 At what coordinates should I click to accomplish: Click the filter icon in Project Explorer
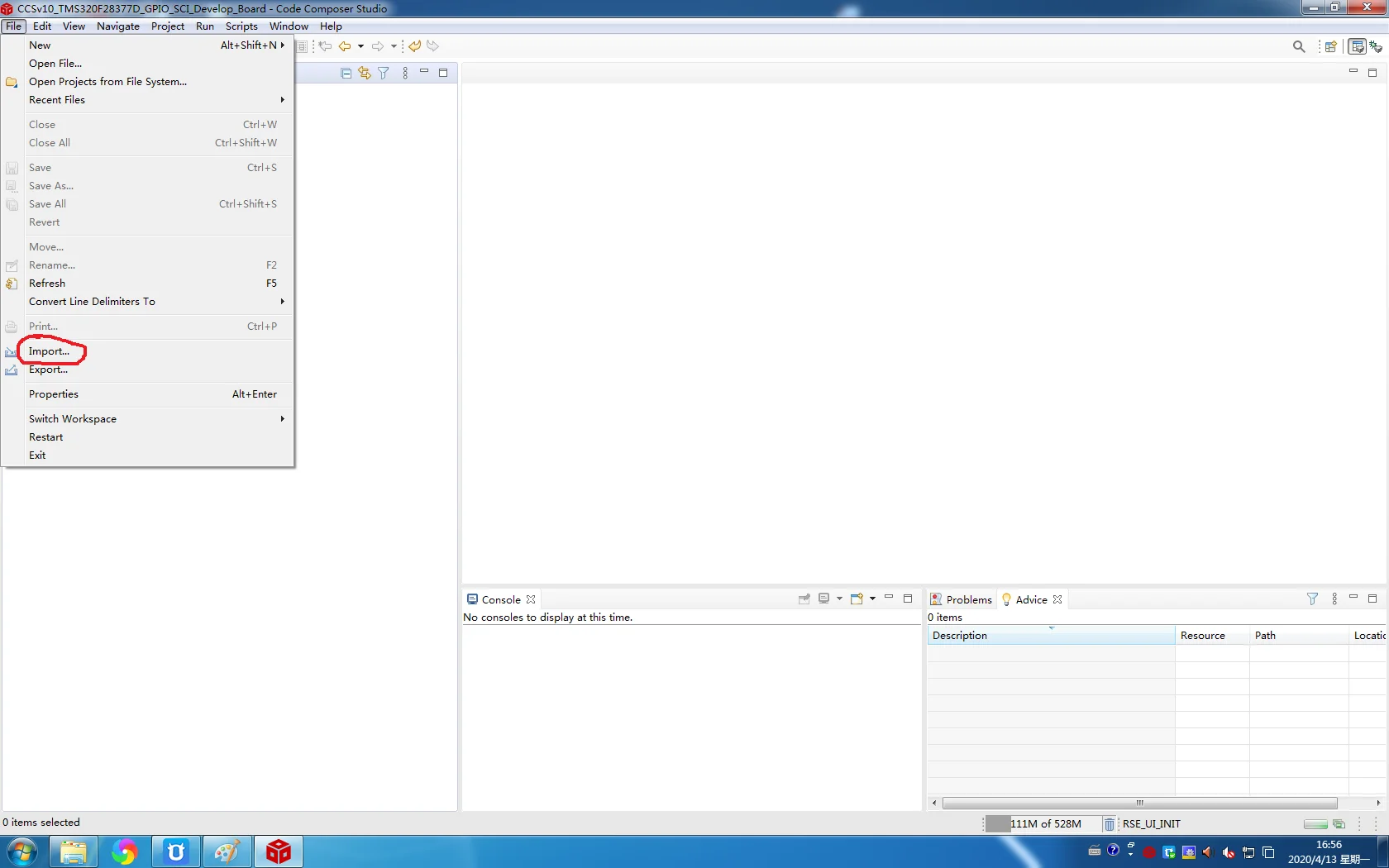coord(384,74)
